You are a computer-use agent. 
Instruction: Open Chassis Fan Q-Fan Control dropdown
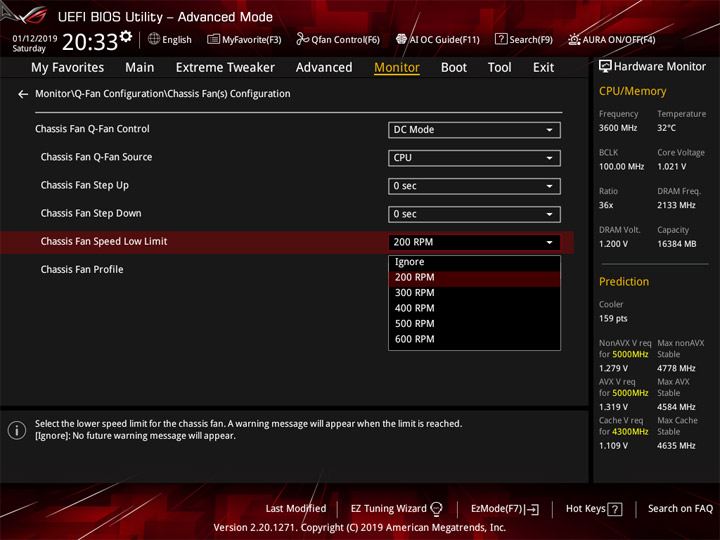tap(474, 130)
